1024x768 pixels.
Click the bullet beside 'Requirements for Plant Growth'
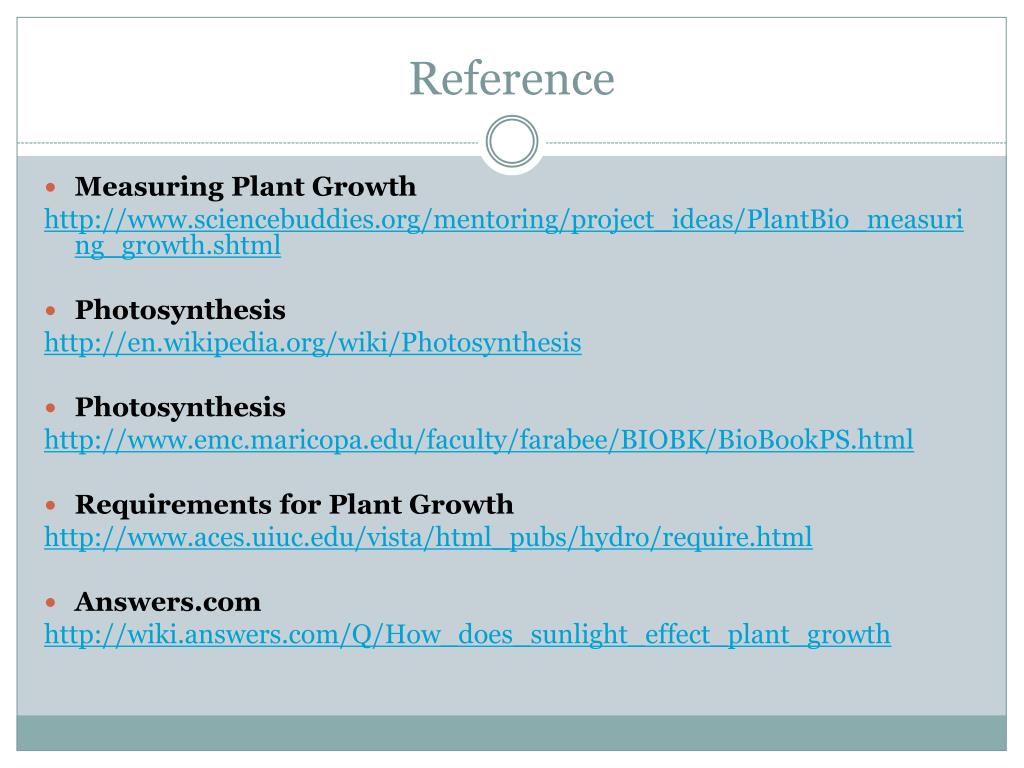(x=51, y=506)
